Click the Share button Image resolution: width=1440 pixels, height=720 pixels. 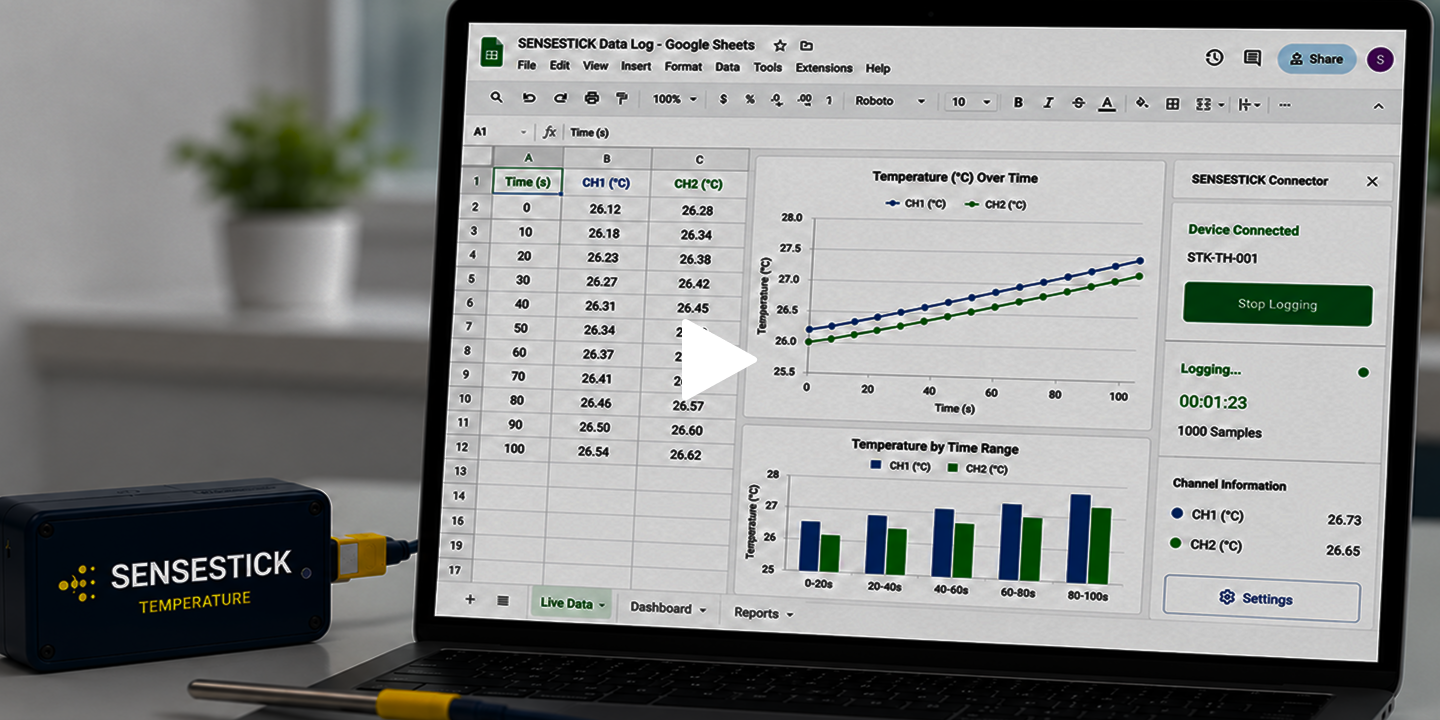pyautogui.click(x=1317, y=59)
